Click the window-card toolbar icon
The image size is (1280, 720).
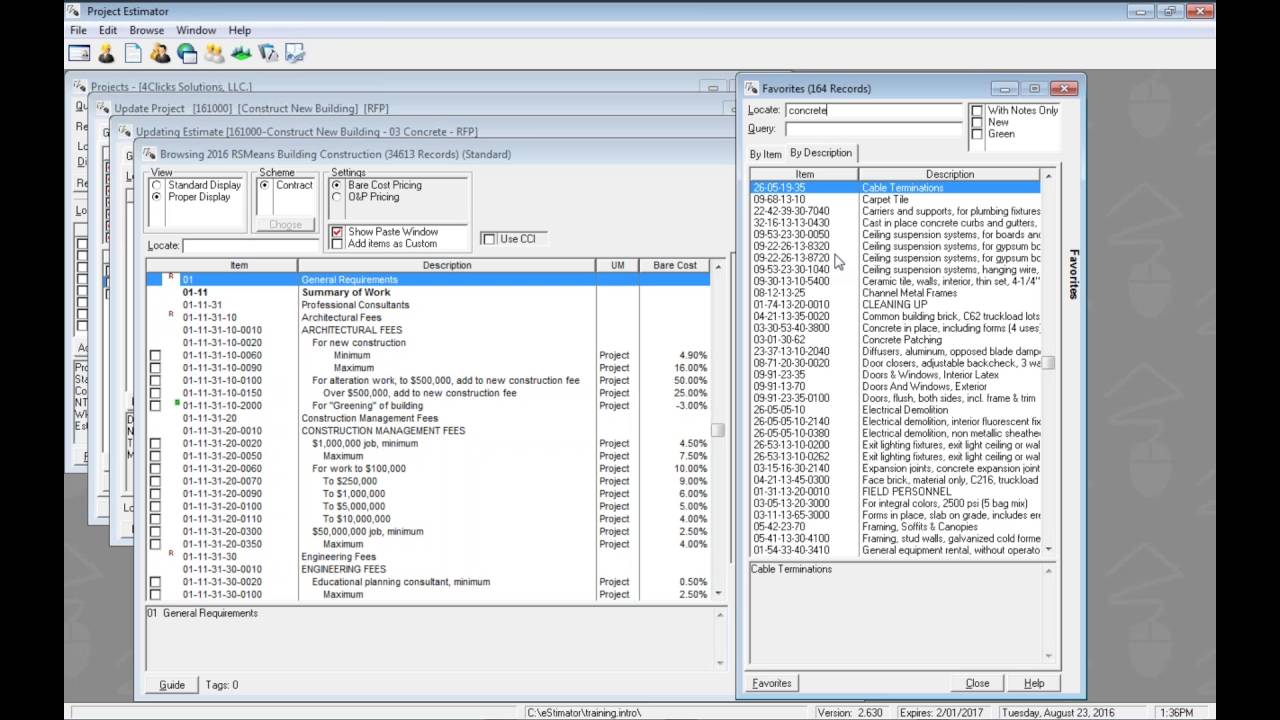(x=79, y=53)
